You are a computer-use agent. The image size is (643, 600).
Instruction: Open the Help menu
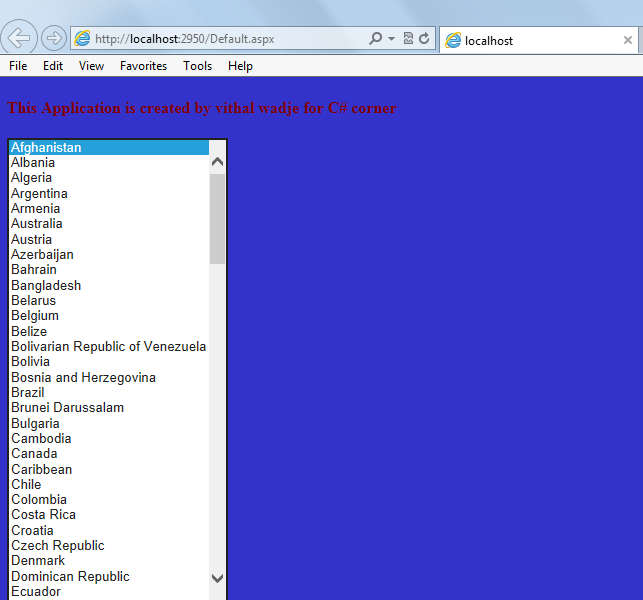[x=240, y=66]
